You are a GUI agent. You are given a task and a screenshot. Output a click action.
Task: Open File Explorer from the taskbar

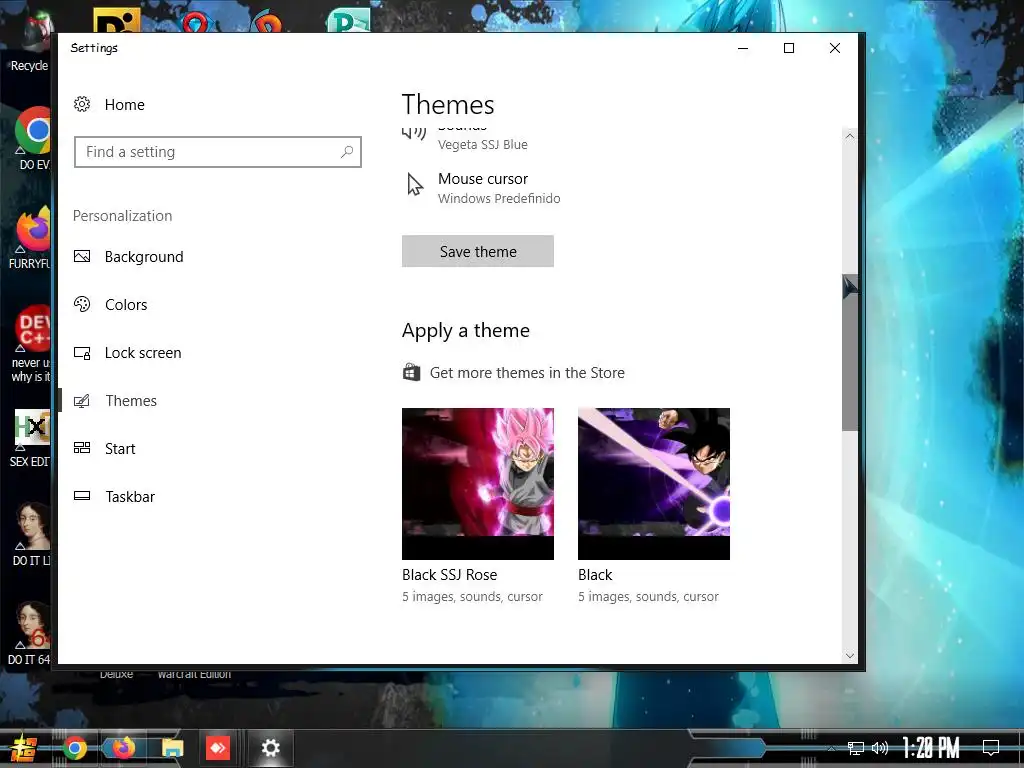pyautogui.click(x=172, y=748)
